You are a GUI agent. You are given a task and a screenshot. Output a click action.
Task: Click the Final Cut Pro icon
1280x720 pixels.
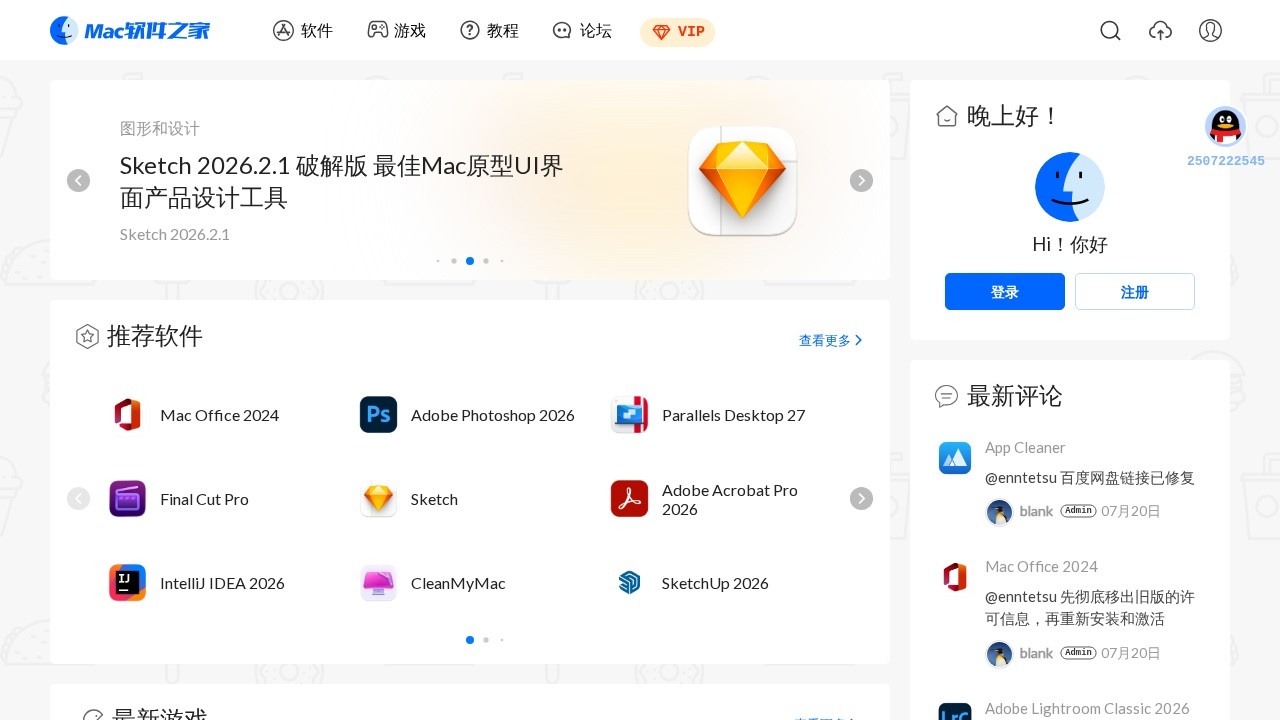tap(127, 499)
